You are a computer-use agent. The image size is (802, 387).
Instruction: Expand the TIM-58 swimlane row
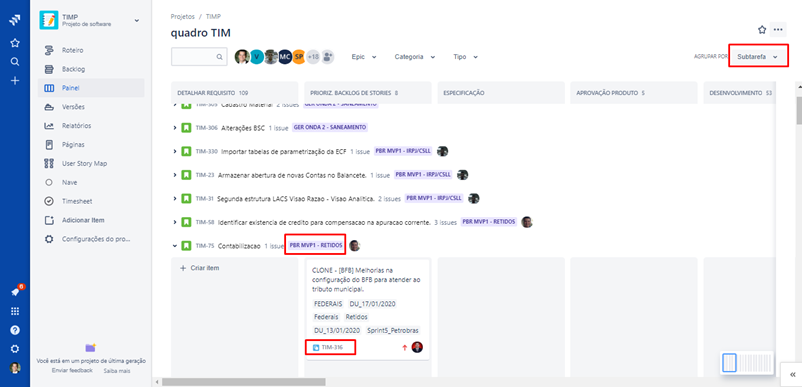click(x=175, y=222)
